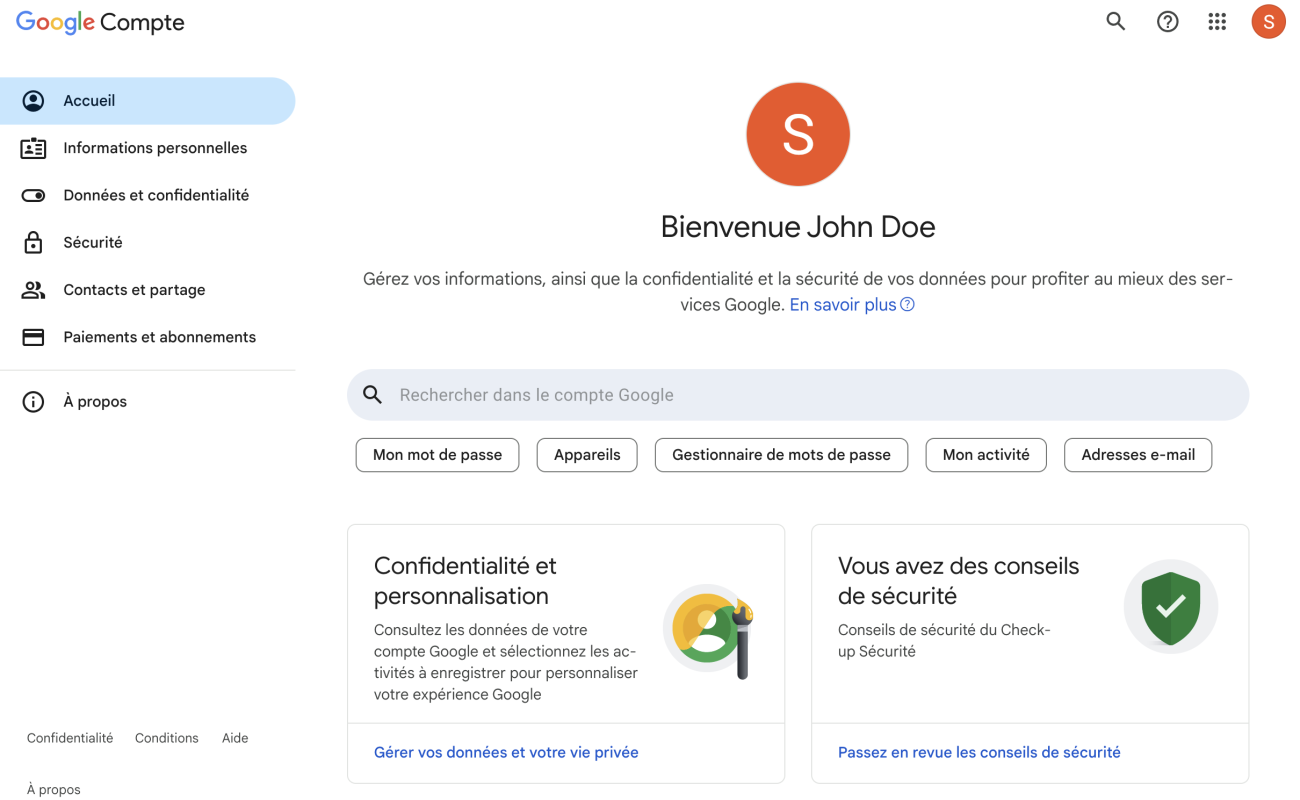Click the Confidentialité et personnalisation card heading
This screenshot has height=800, width=1300.
[x=465, y=581]
